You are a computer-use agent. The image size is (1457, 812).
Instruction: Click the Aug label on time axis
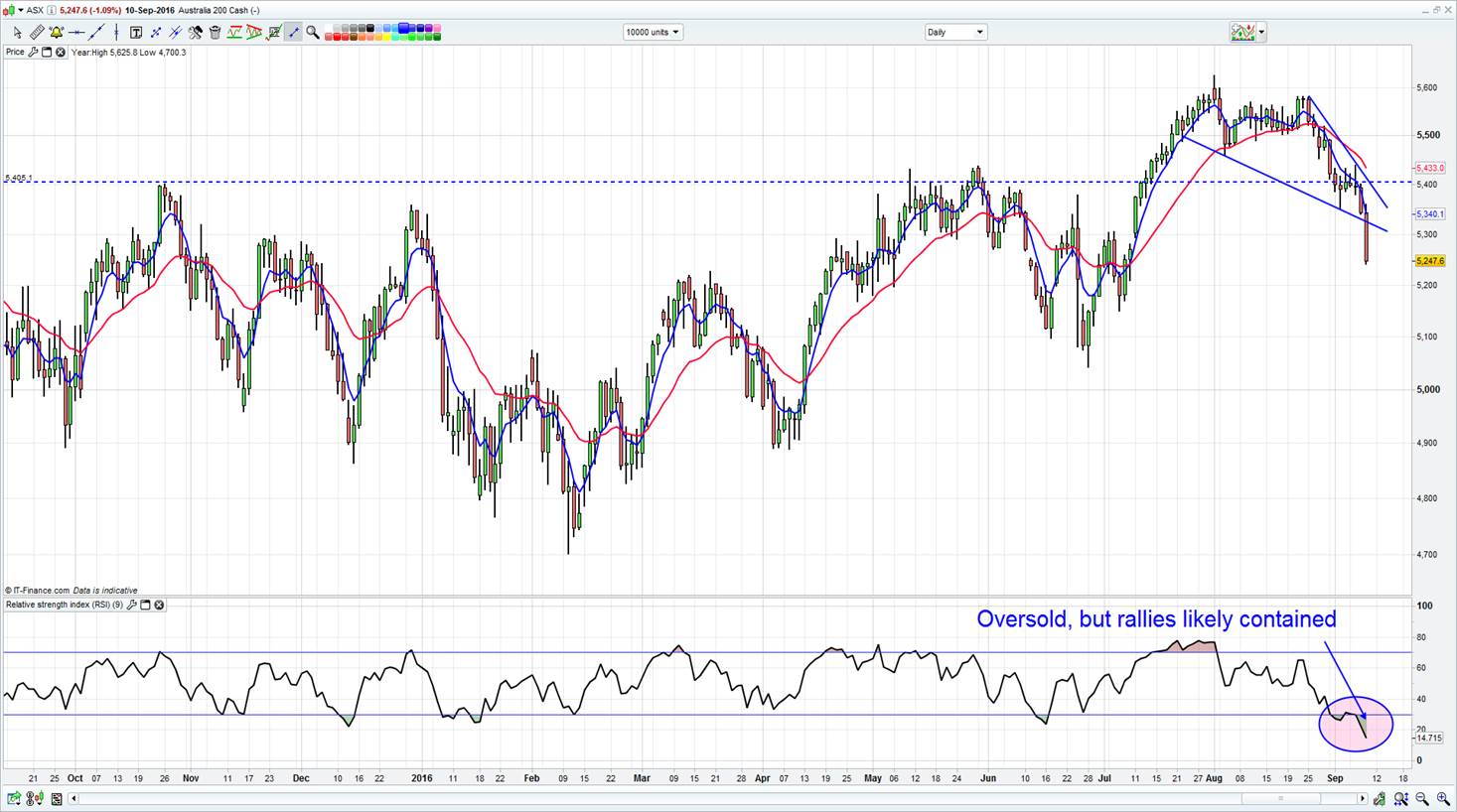point(1214,778)
